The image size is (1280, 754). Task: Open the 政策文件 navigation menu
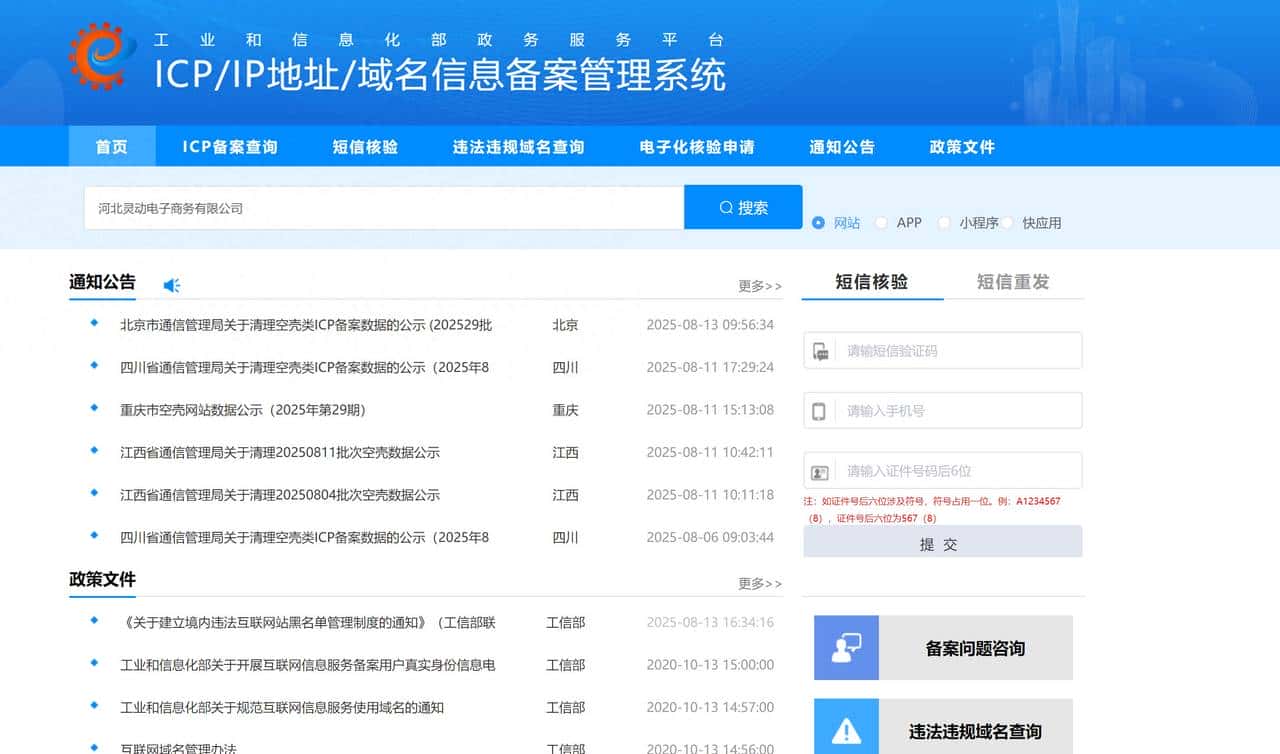959,146
